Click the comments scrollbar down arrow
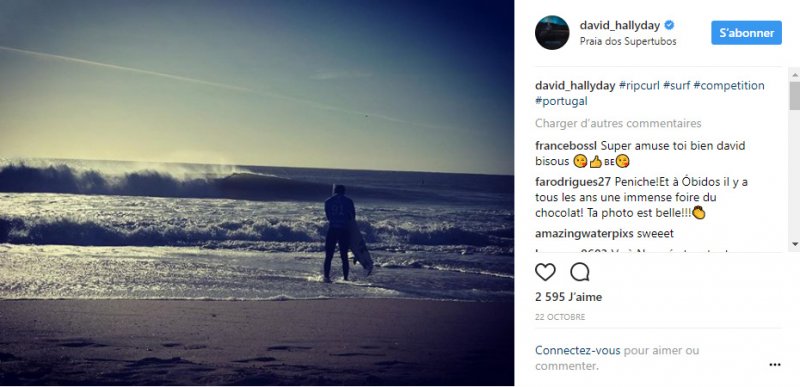The height and width of the screenshot is (387, 800). pos(794,244)
